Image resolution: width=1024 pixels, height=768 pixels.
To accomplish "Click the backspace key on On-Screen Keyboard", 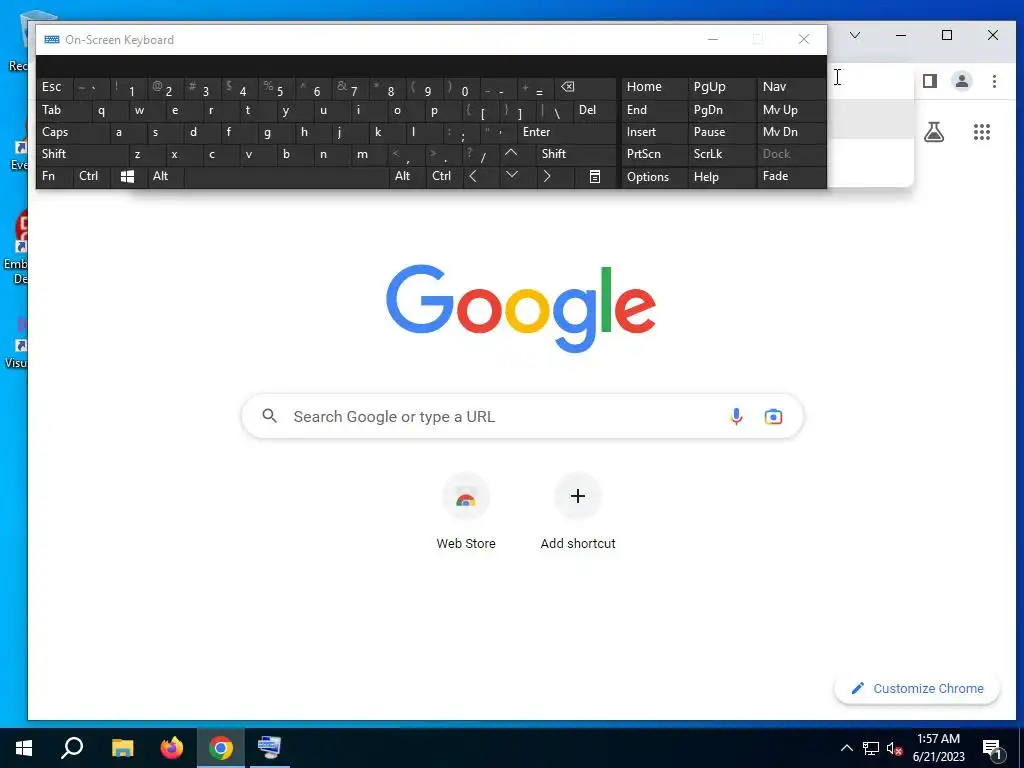I will point(585,88).
